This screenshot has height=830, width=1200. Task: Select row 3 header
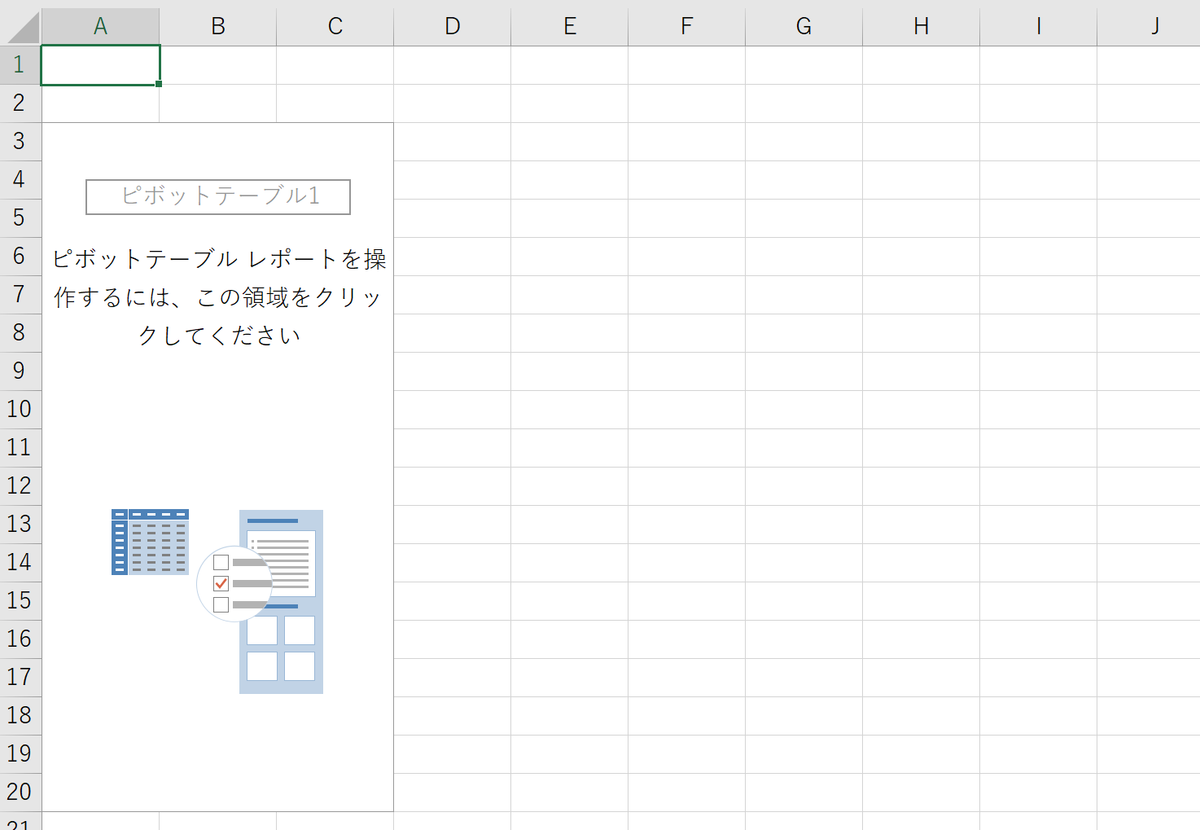coord(20,141)
